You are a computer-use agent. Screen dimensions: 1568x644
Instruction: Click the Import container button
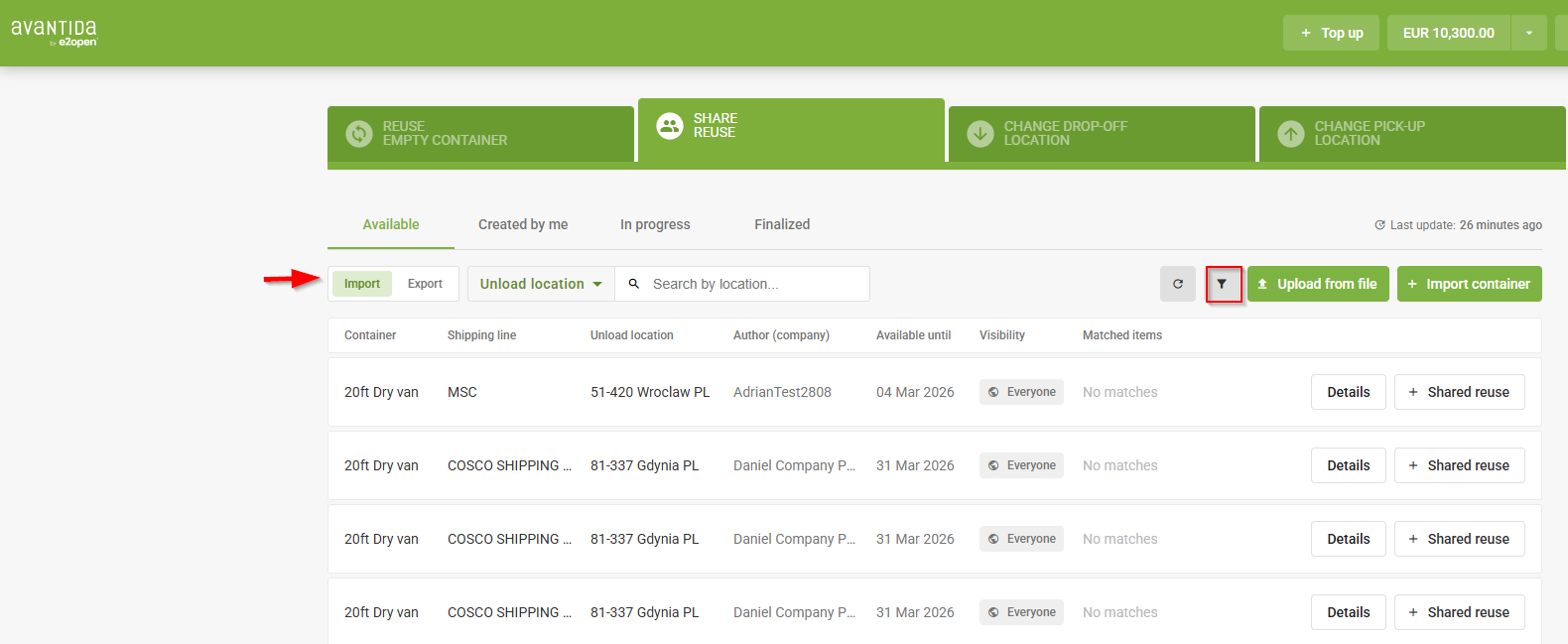[x=1470, y=284]
